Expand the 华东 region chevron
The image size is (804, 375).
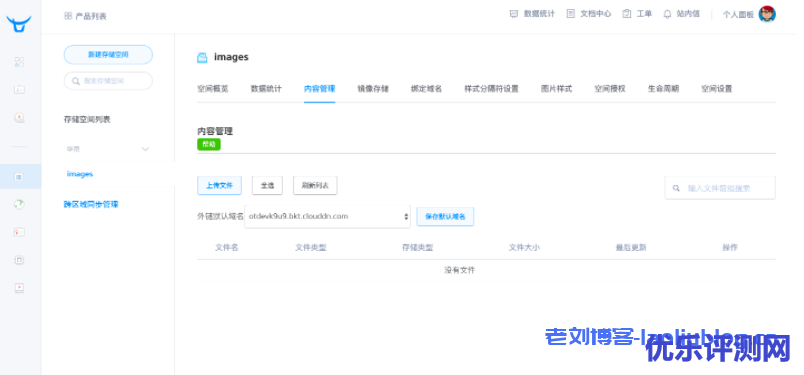(145, 149)
